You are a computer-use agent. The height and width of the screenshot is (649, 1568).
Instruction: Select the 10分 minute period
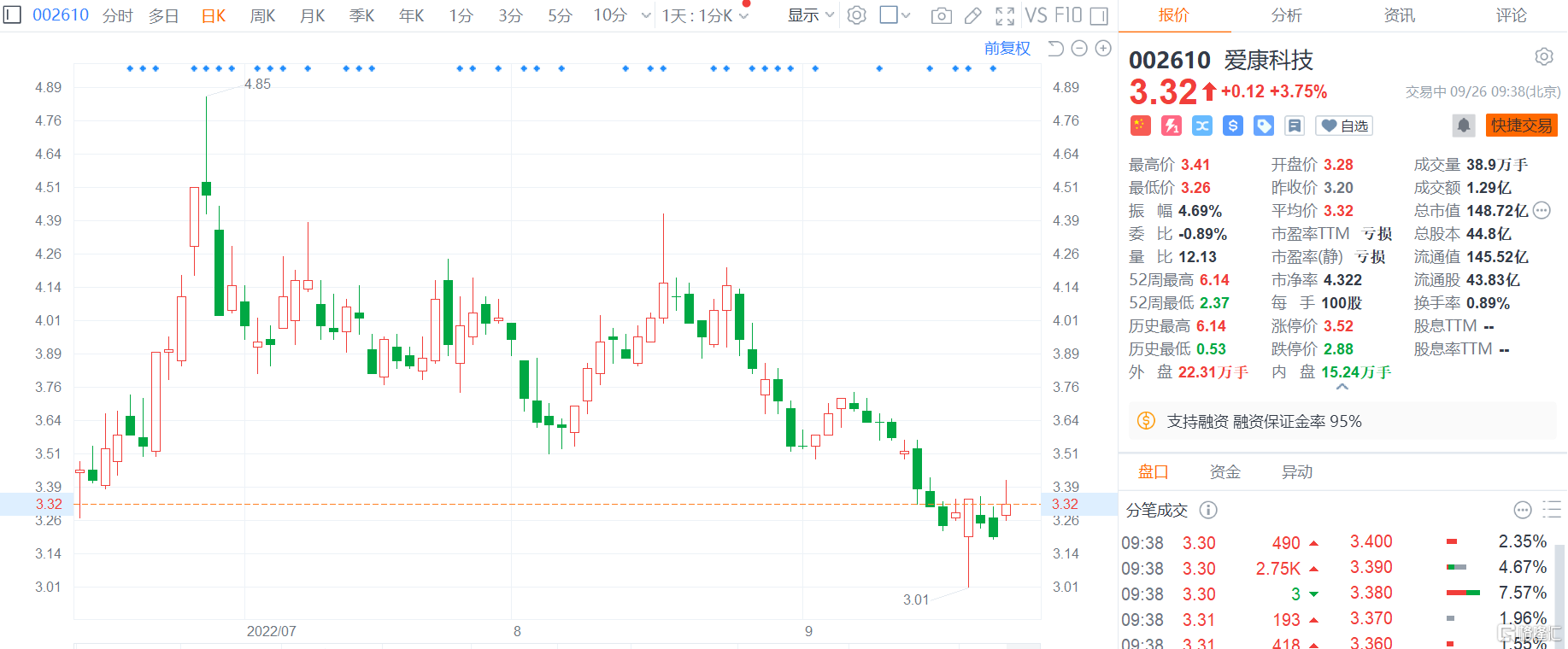tap(610, 15)
